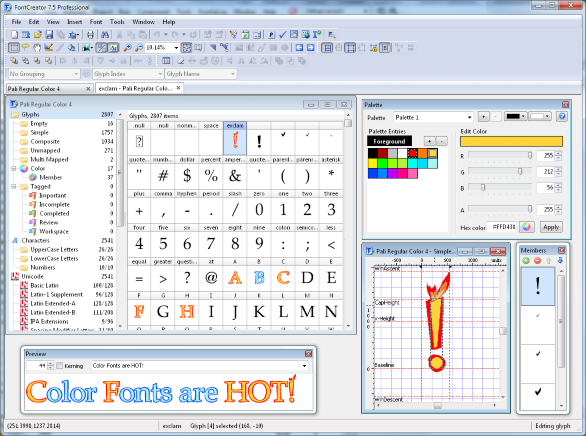Click the New font file icon

[14, 35]
